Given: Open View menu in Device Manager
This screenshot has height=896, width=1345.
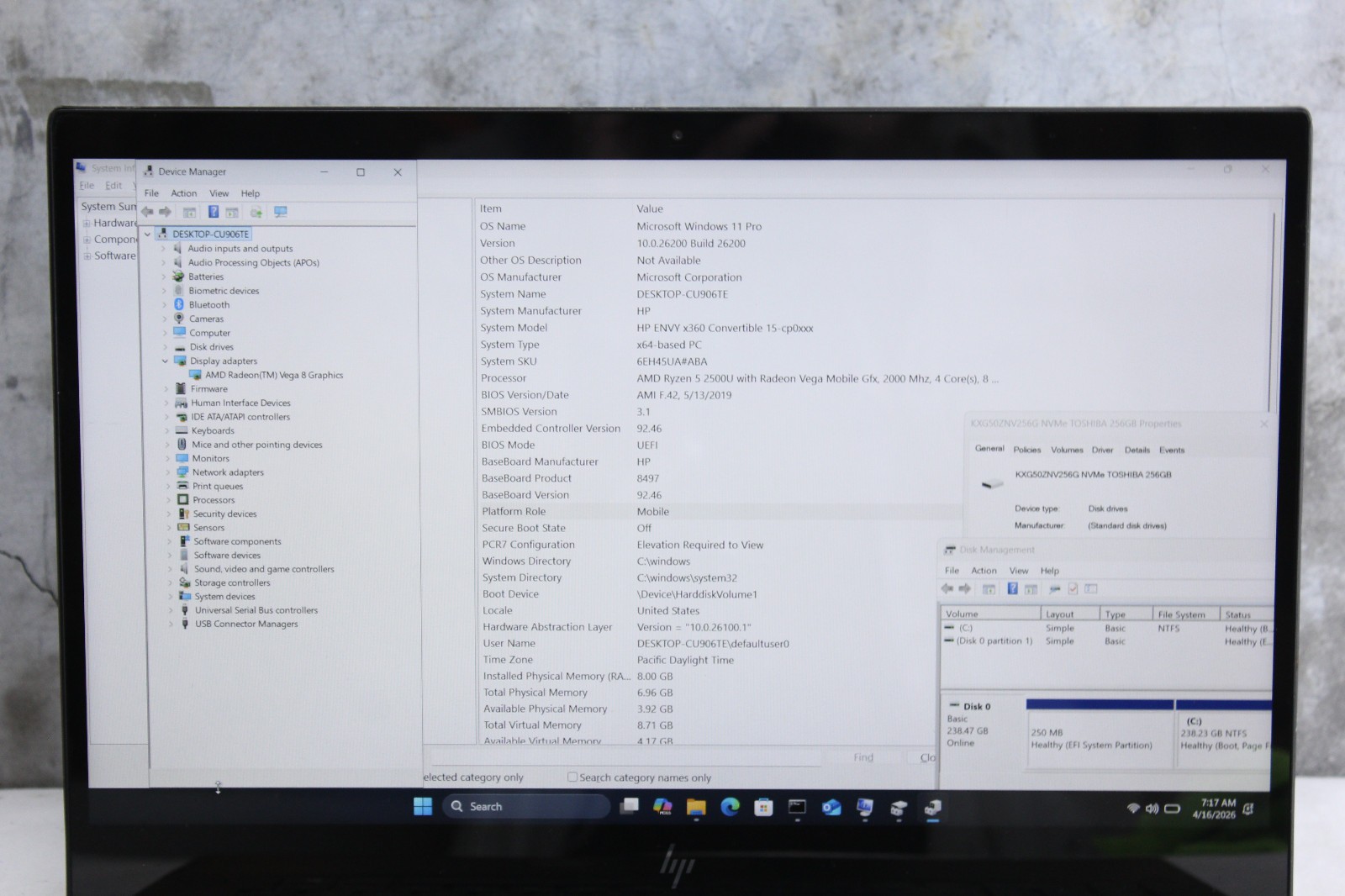Looking at the screenshot, I should 219,193.
